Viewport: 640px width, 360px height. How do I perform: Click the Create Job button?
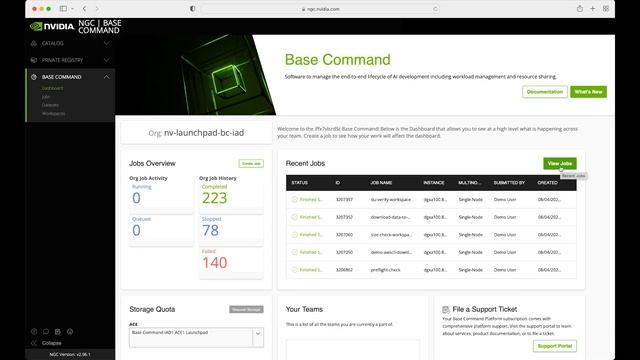coord(251,164)
